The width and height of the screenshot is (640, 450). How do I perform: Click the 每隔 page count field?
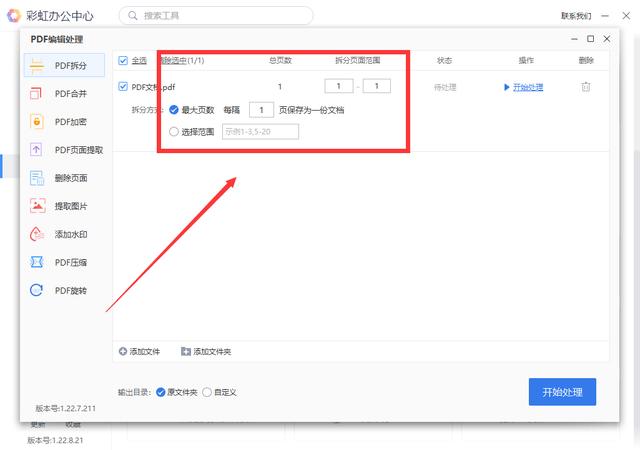[261, 110]
